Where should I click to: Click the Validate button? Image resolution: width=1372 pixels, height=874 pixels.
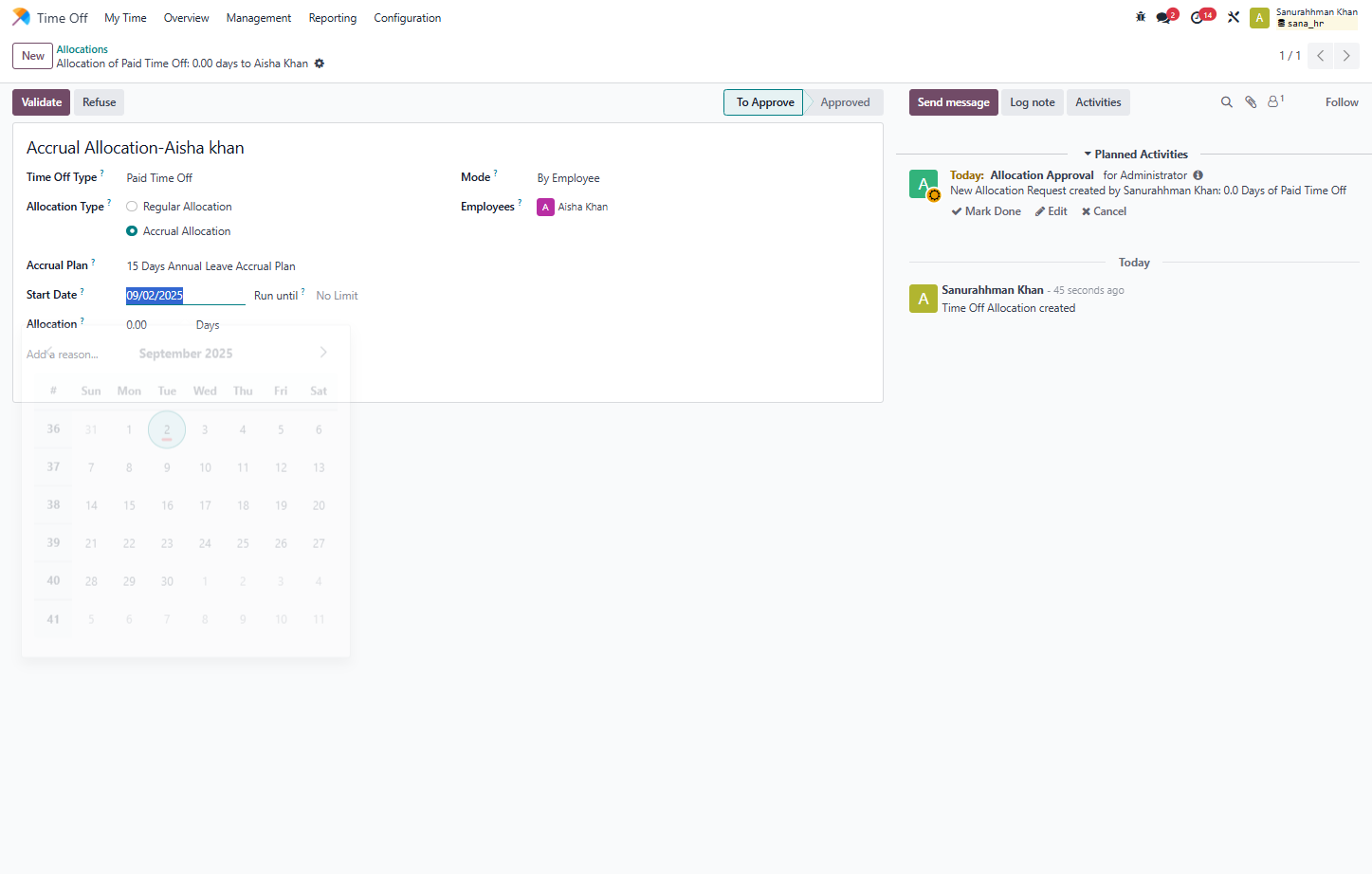pos(42,102)
